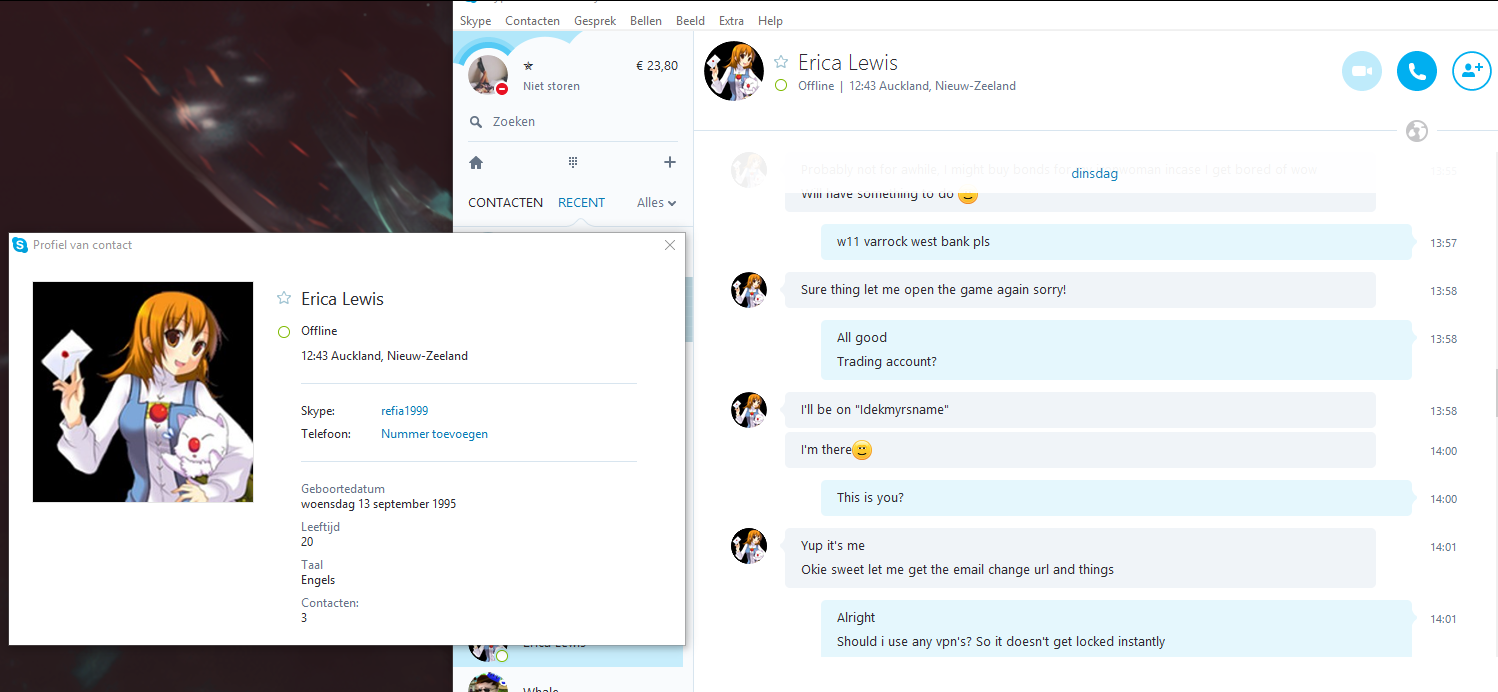
Task: Switch to the RECENT tab
Action: click(581, 202)
